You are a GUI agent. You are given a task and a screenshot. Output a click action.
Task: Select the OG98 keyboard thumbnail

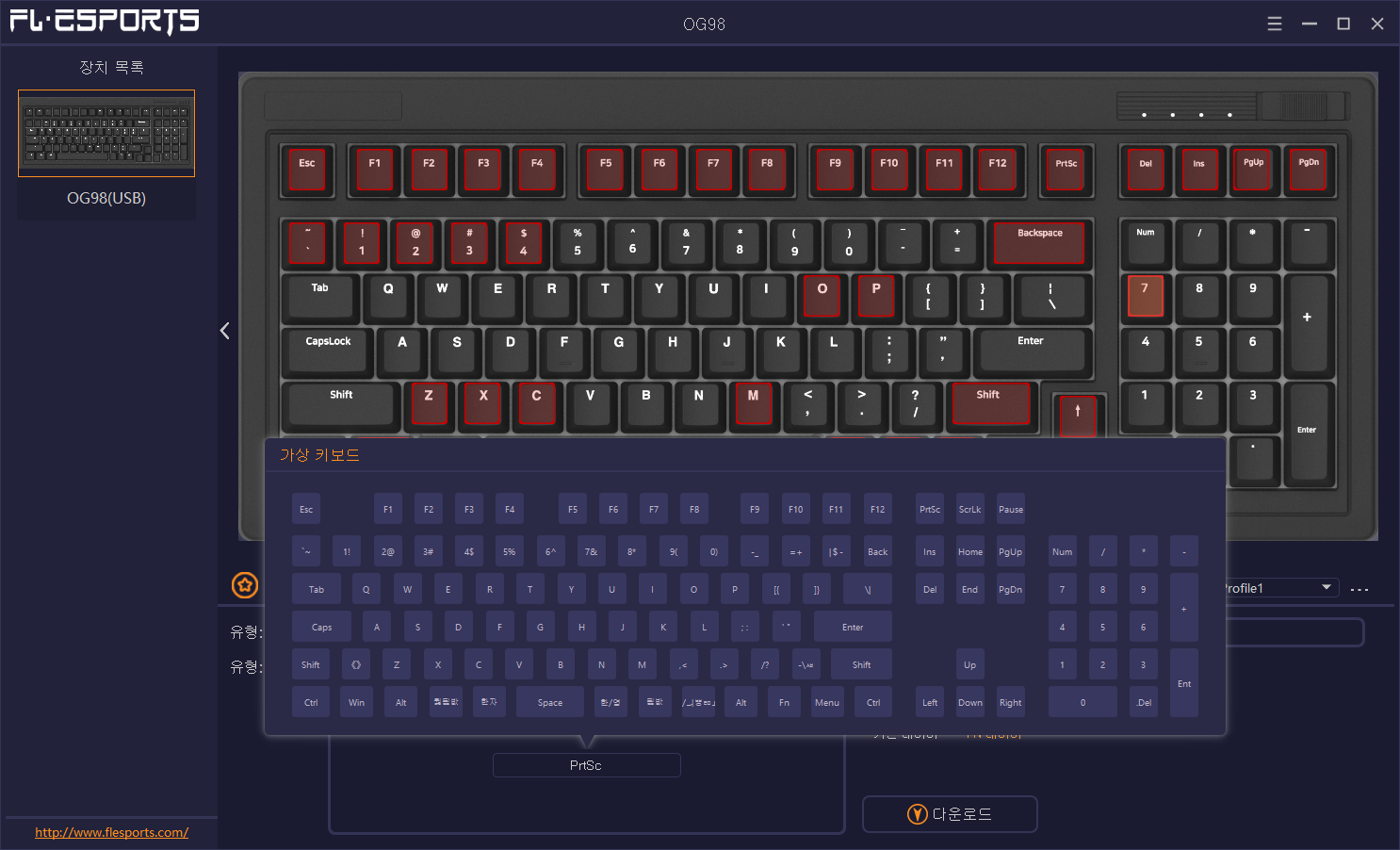tap(106, 133)
